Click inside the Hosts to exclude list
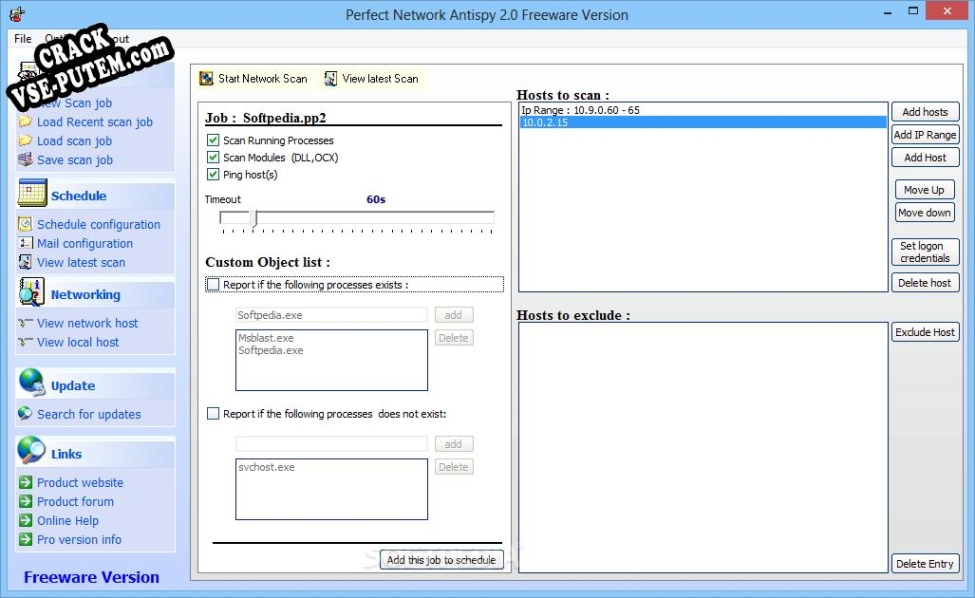 703,447
